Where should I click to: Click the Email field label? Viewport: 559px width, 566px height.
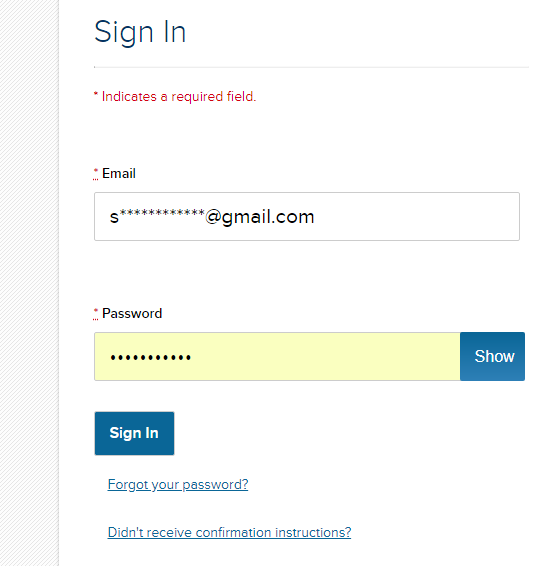(119, 173)
